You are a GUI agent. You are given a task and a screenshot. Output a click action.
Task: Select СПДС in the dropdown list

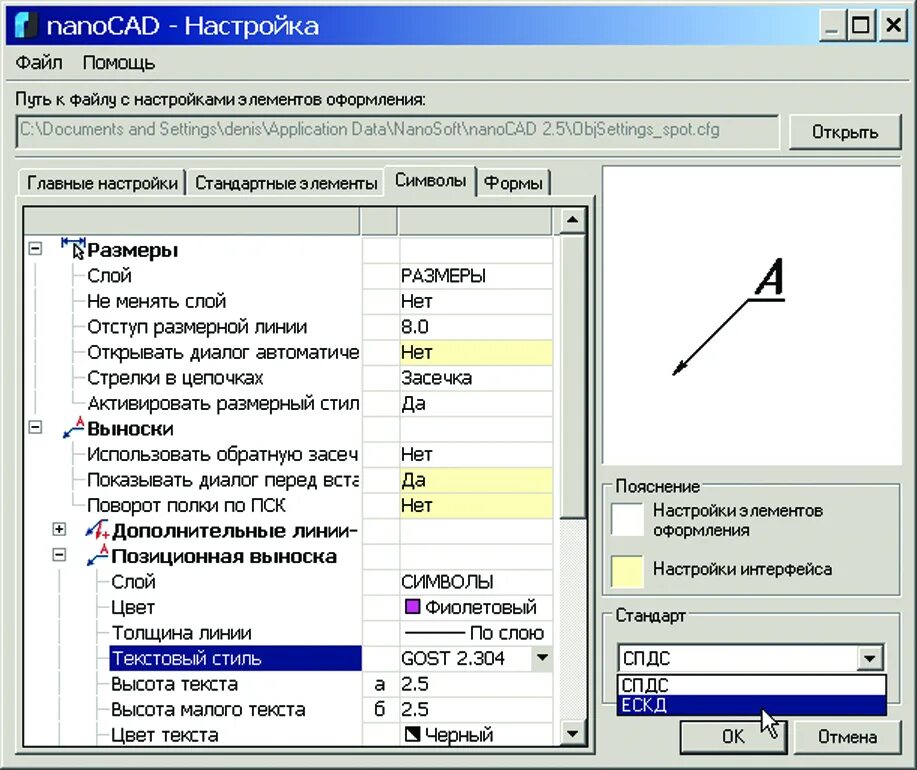751,685
